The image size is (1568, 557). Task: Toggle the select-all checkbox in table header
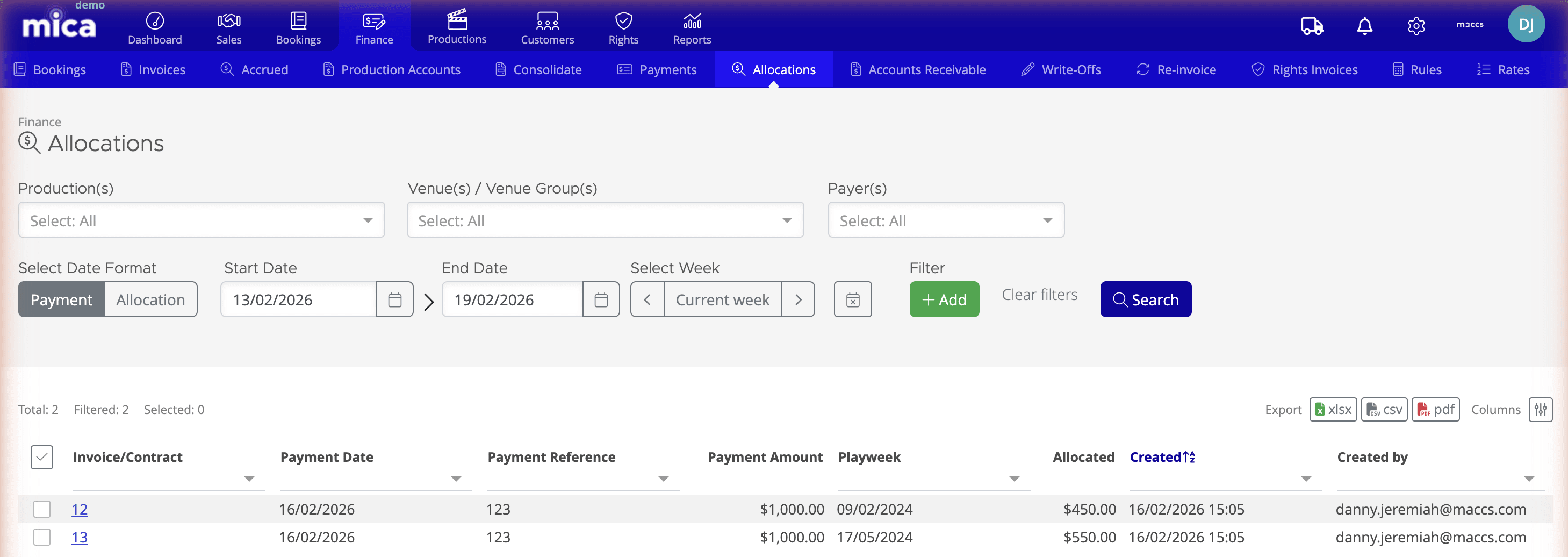41,456
